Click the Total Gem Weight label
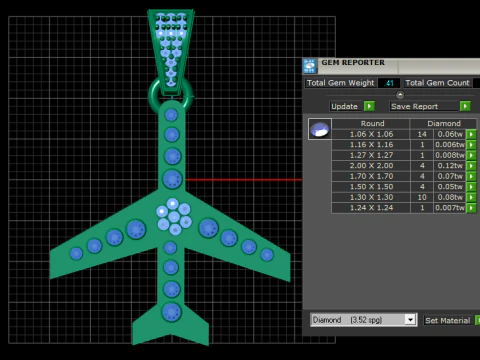This screenshot has height=360, width=480. pyautogui.click(x=340, y=83)
